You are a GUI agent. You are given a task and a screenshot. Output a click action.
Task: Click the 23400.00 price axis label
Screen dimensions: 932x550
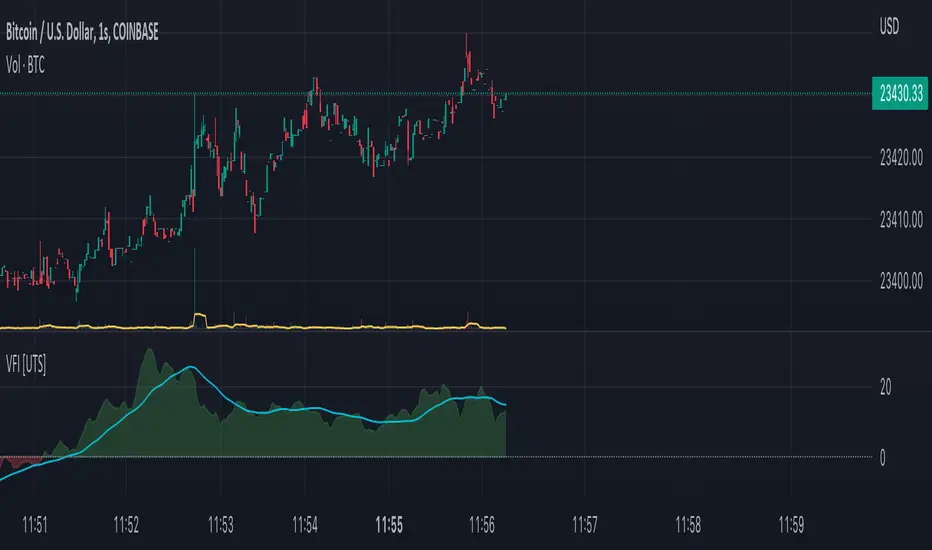(x=901, y=281)
